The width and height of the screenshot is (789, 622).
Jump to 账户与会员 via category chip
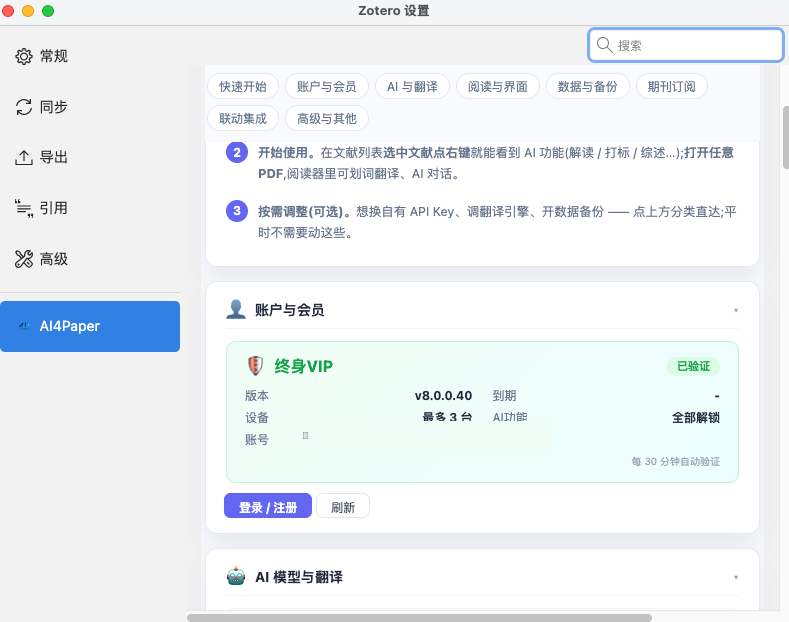[327, 87]
